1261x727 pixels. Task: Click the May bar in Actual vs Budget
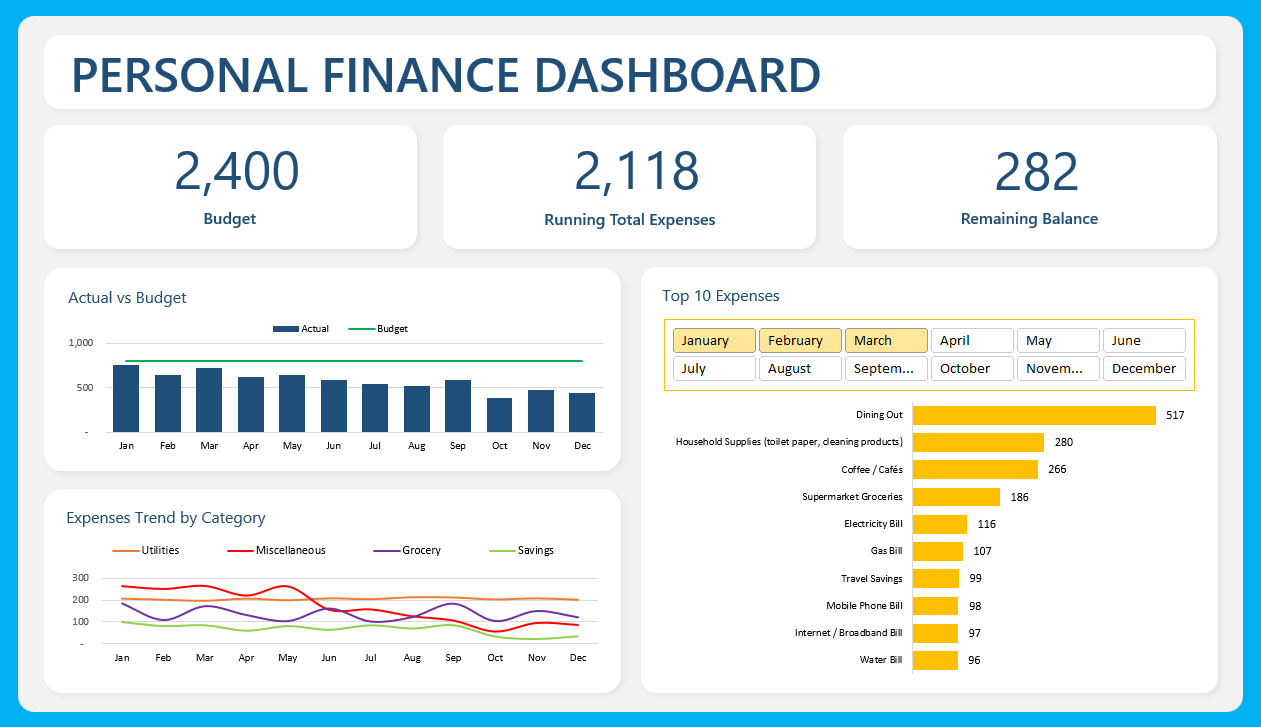click(x=292, y=403)
